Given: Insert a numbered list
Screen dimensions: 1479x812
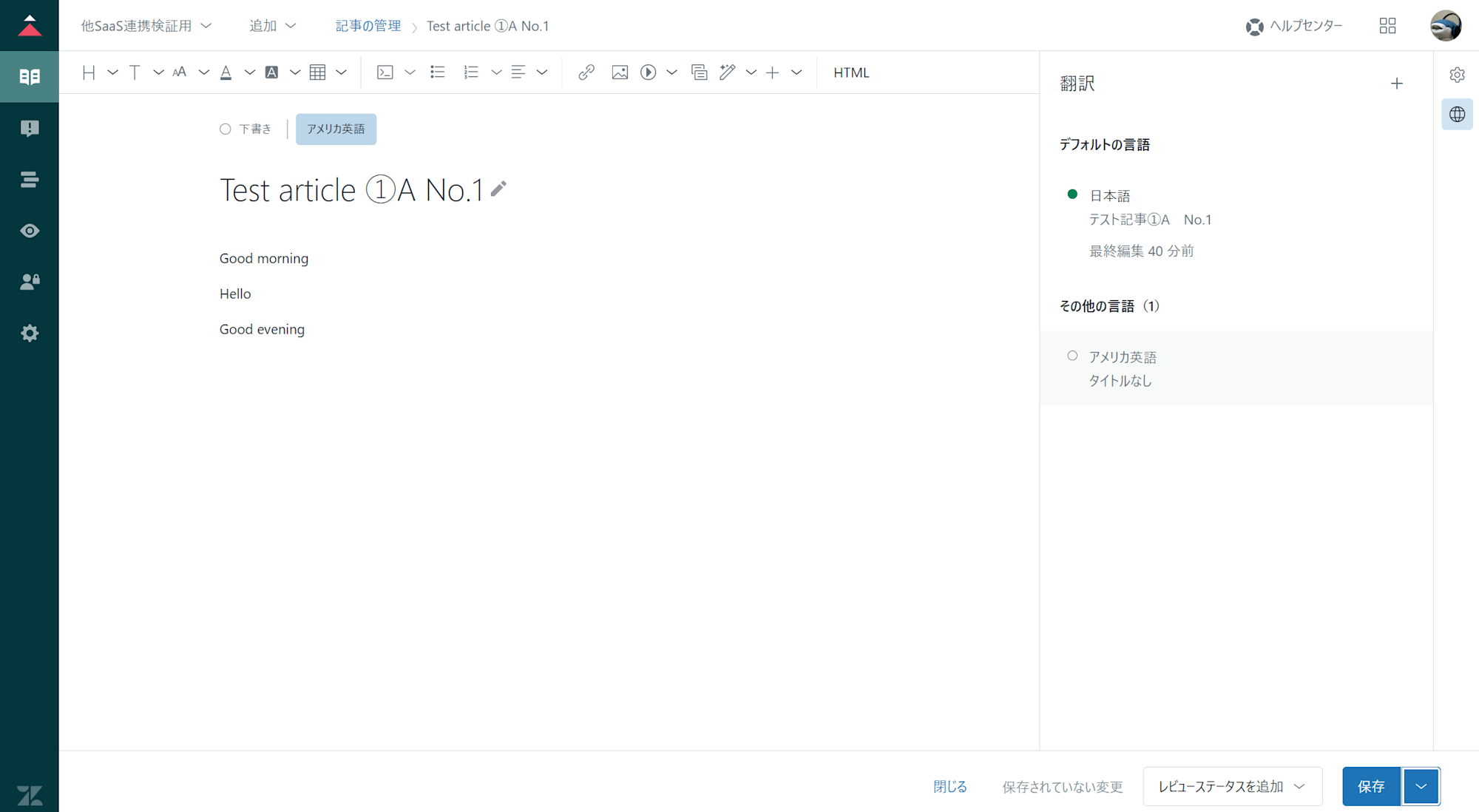Looking at the screenshot, I should pos(471,72).
